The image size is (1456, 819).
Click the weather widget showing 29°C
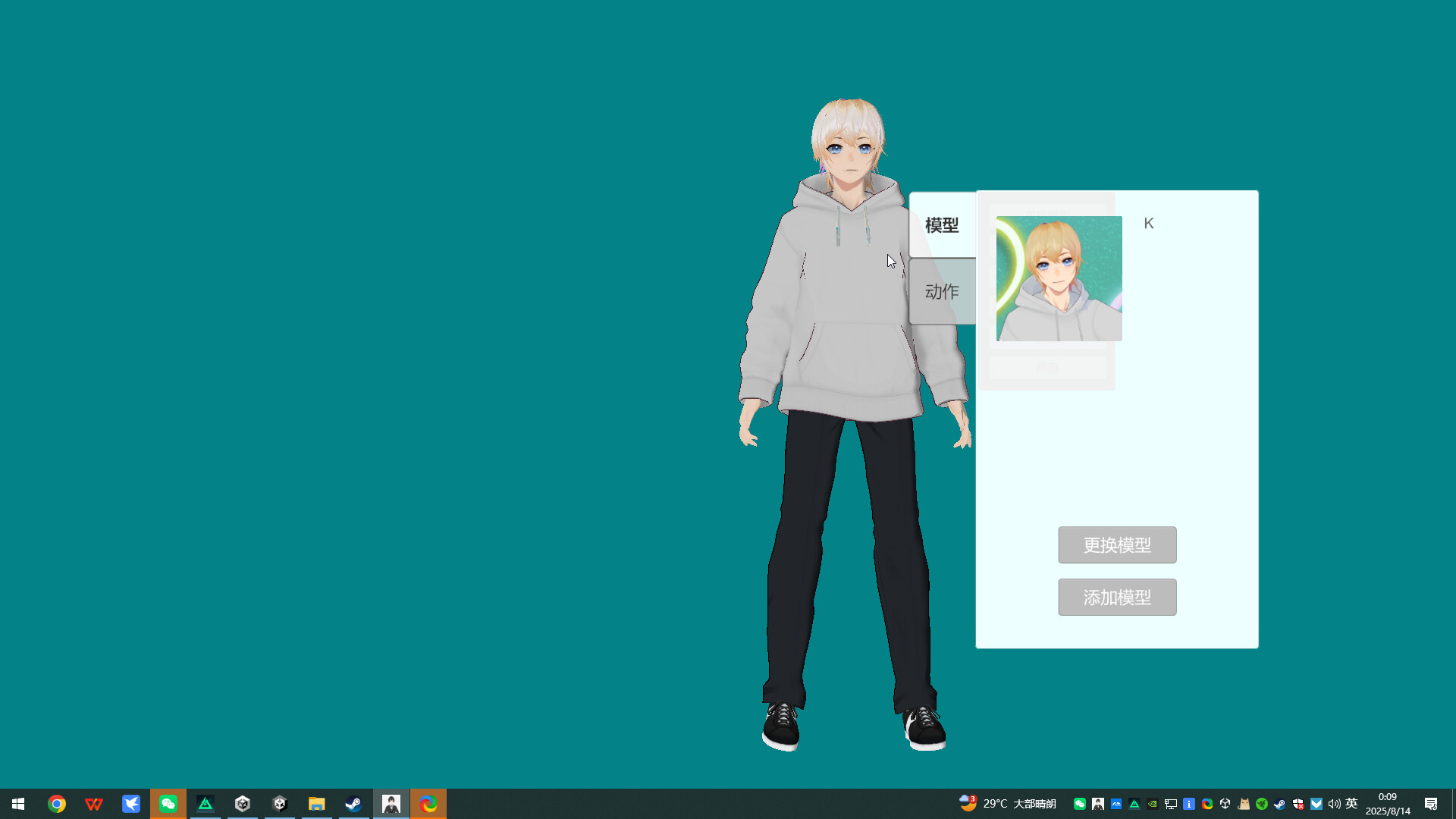(x=1012, y=803)
